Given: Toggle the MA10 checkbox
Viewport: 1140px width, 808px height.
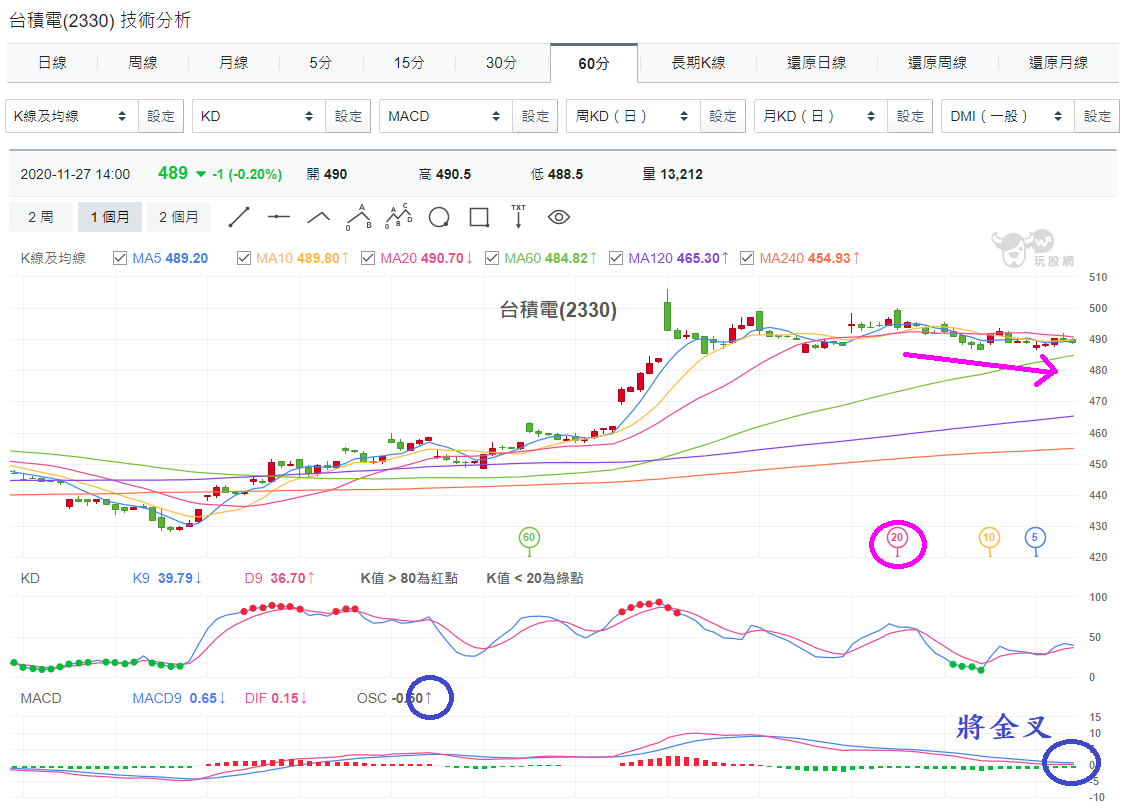Looking at the screenshot, I should tap(244, 258).
